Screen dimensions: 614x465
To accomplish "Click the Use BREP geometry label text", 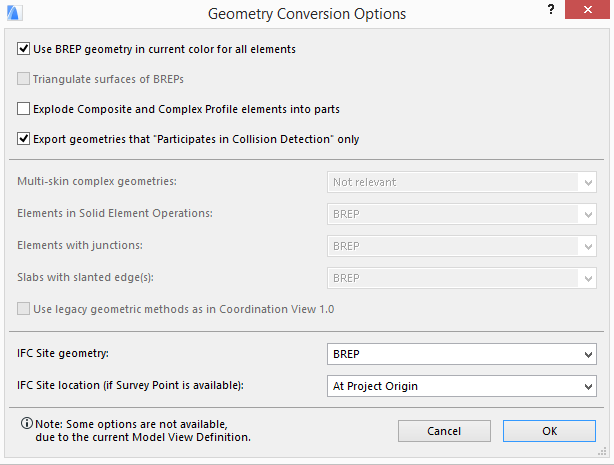I will click(x=164, y=48).
